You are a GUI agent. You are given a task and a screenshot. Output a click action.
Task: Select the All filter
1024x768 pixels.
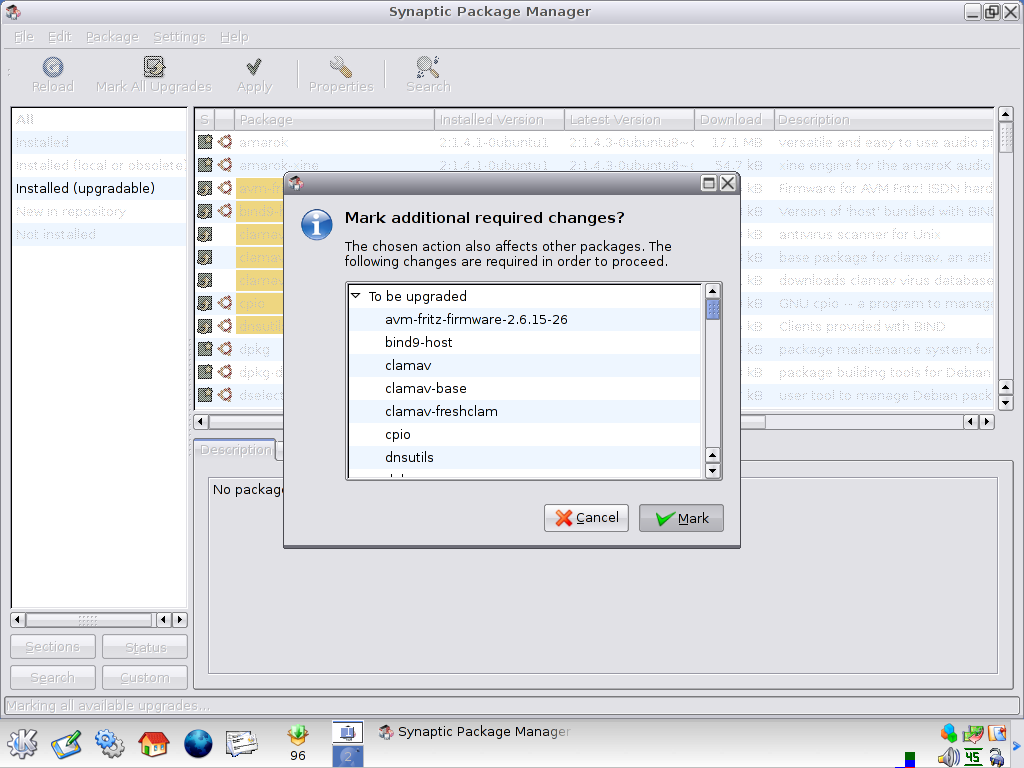tap(99, 120)
